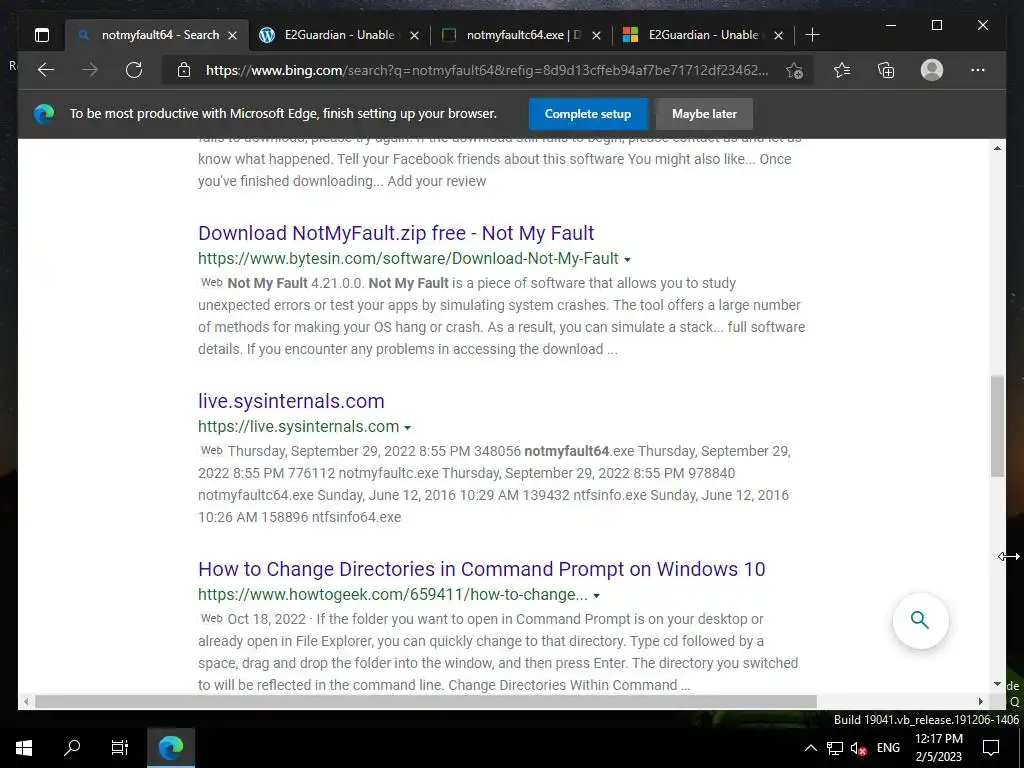Open the tab actions menu icon
The height and width of the screenshot is (768, 1024).
(x=42, y=35)
